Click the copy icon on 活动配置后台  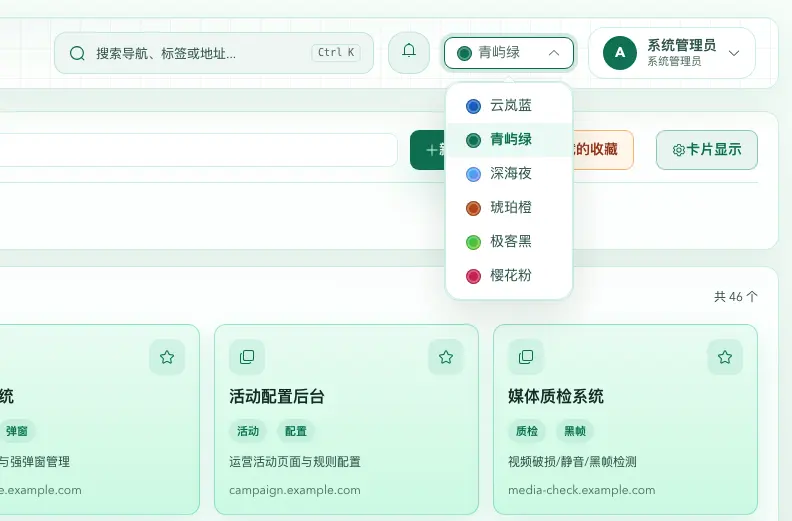click(247, 357)
